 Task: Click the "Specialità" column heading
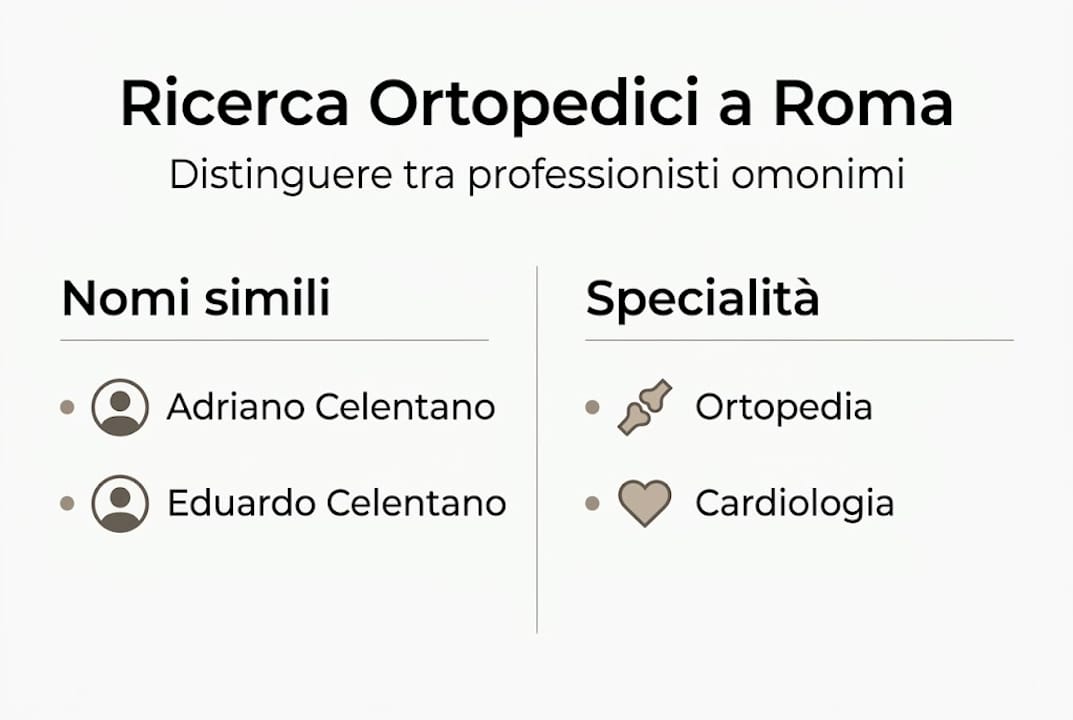[702, 298]
